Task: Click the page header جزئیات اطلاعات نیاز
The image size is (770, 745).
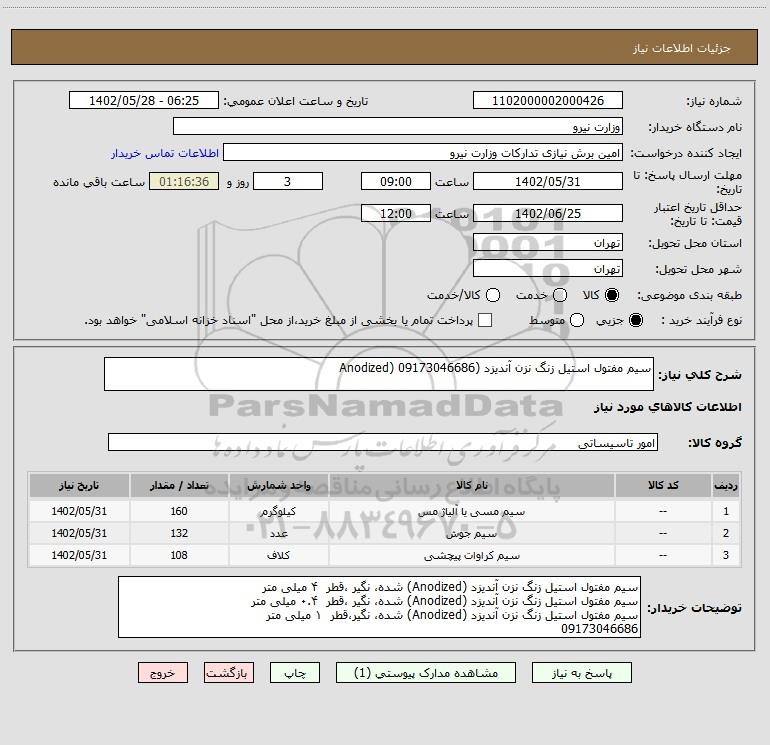Action: point(682,48)
